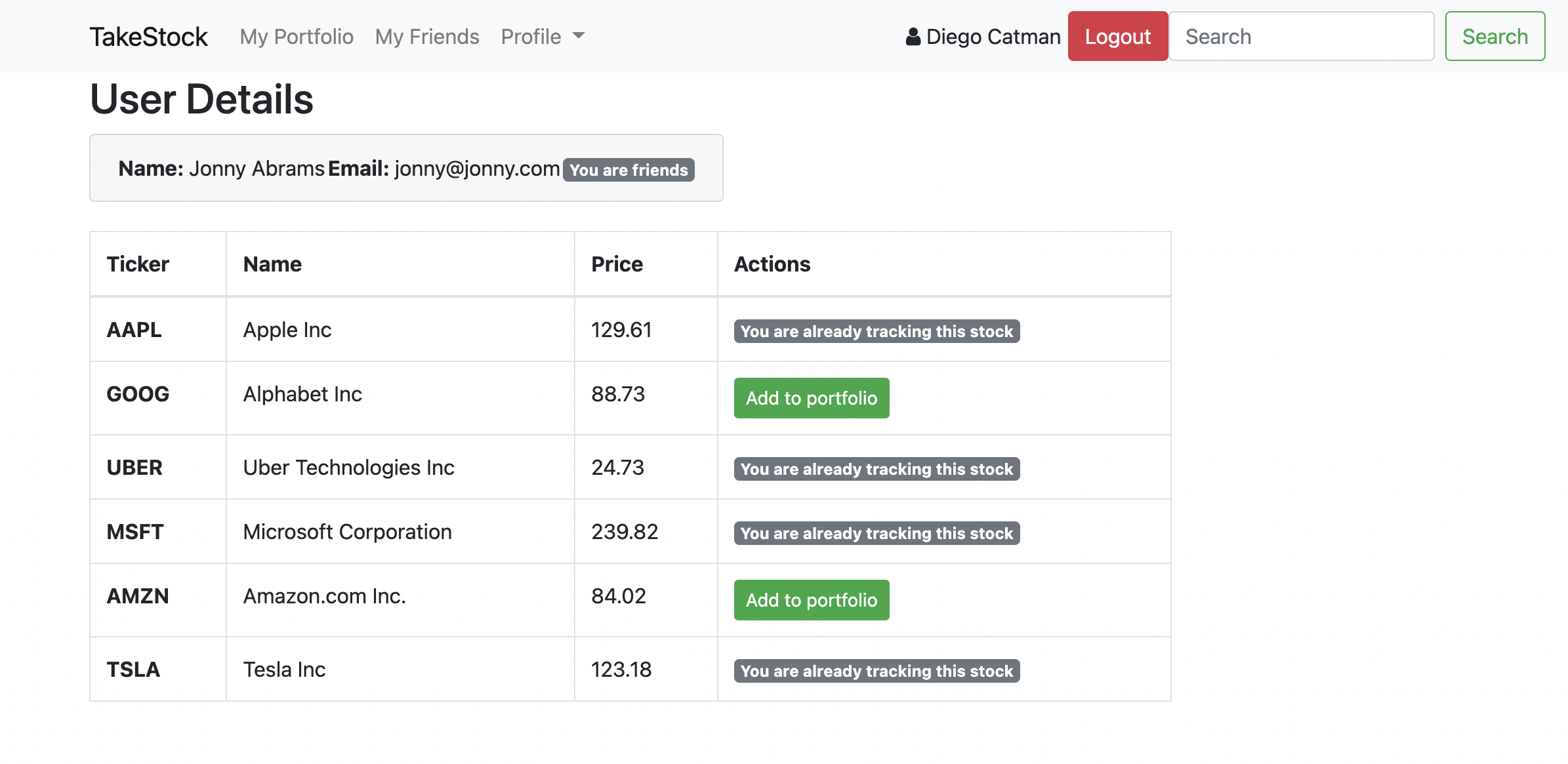Image resolution: width=1568 pixels, height=764 pixels.
Task: Navigate to My Portfolio
Action: click(297, 36)
